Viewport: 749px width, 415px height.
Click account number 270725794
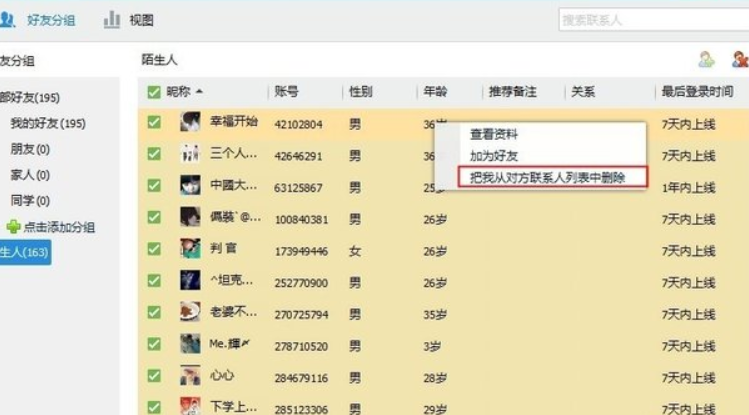click(x=301, y=315)
